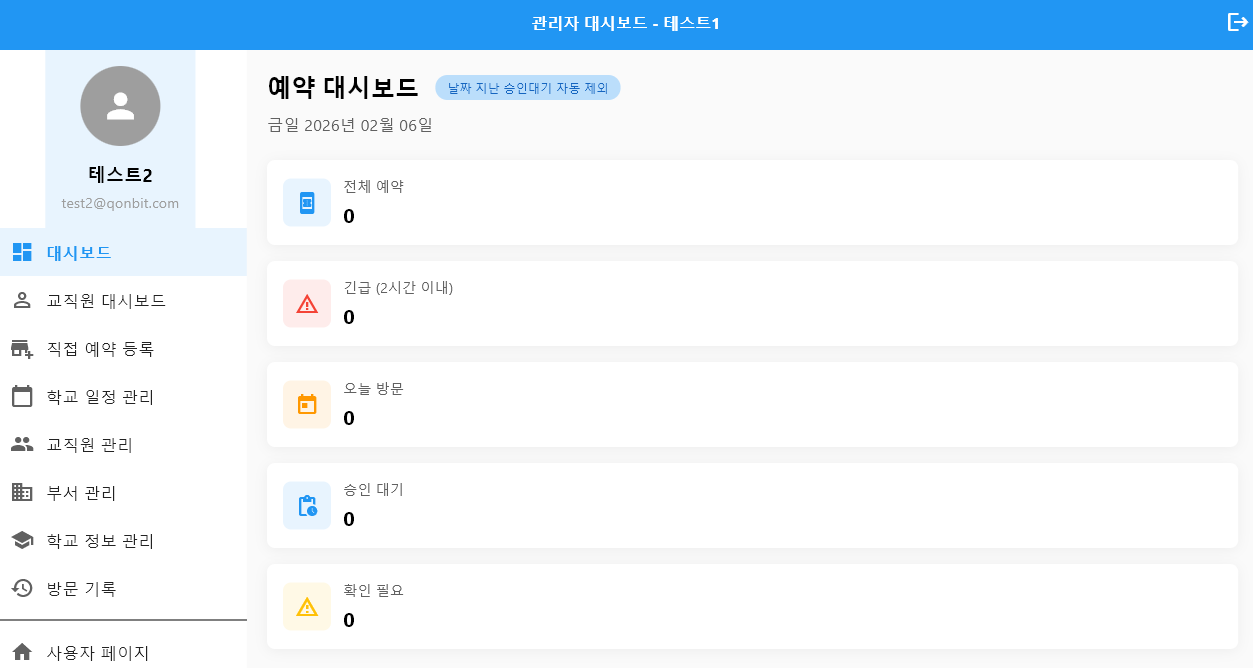Click the 오늘 방문 orange calendar icon
The height and width of the screenshot is (668, 1253).
click(307, 405)
